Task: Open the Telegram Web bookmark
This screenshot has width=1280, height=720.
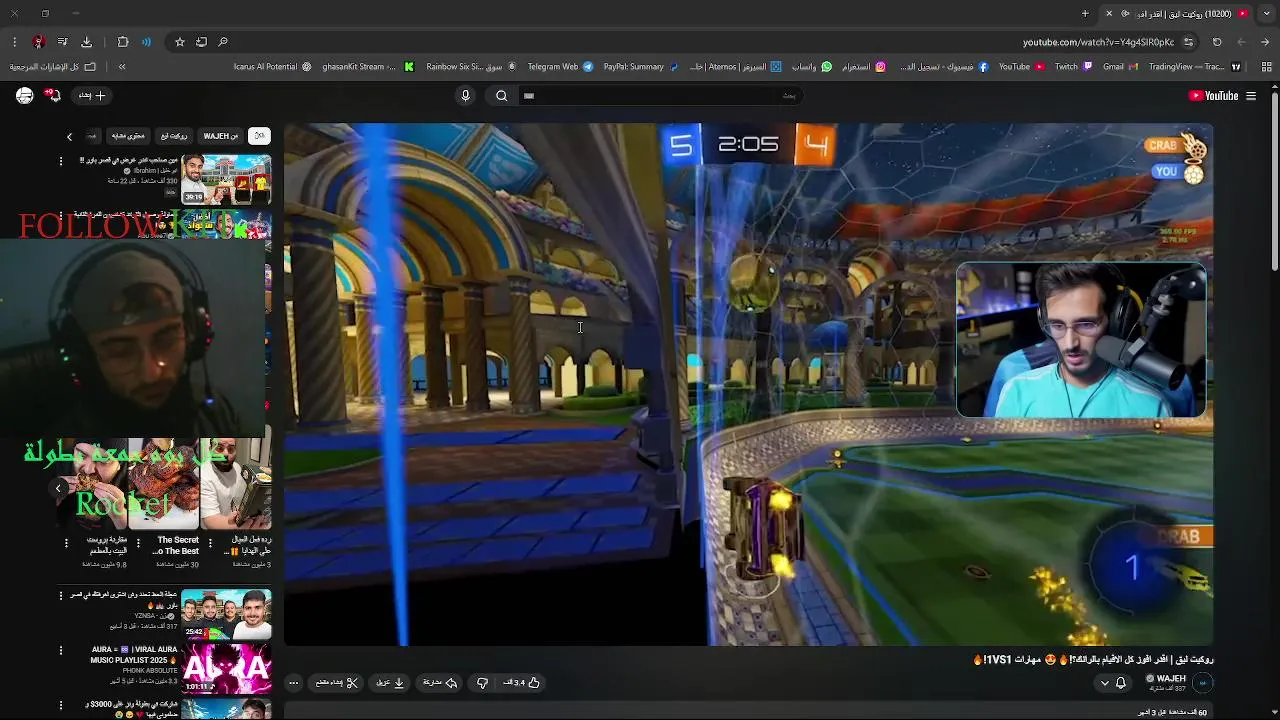Action: tap(560, 67)
